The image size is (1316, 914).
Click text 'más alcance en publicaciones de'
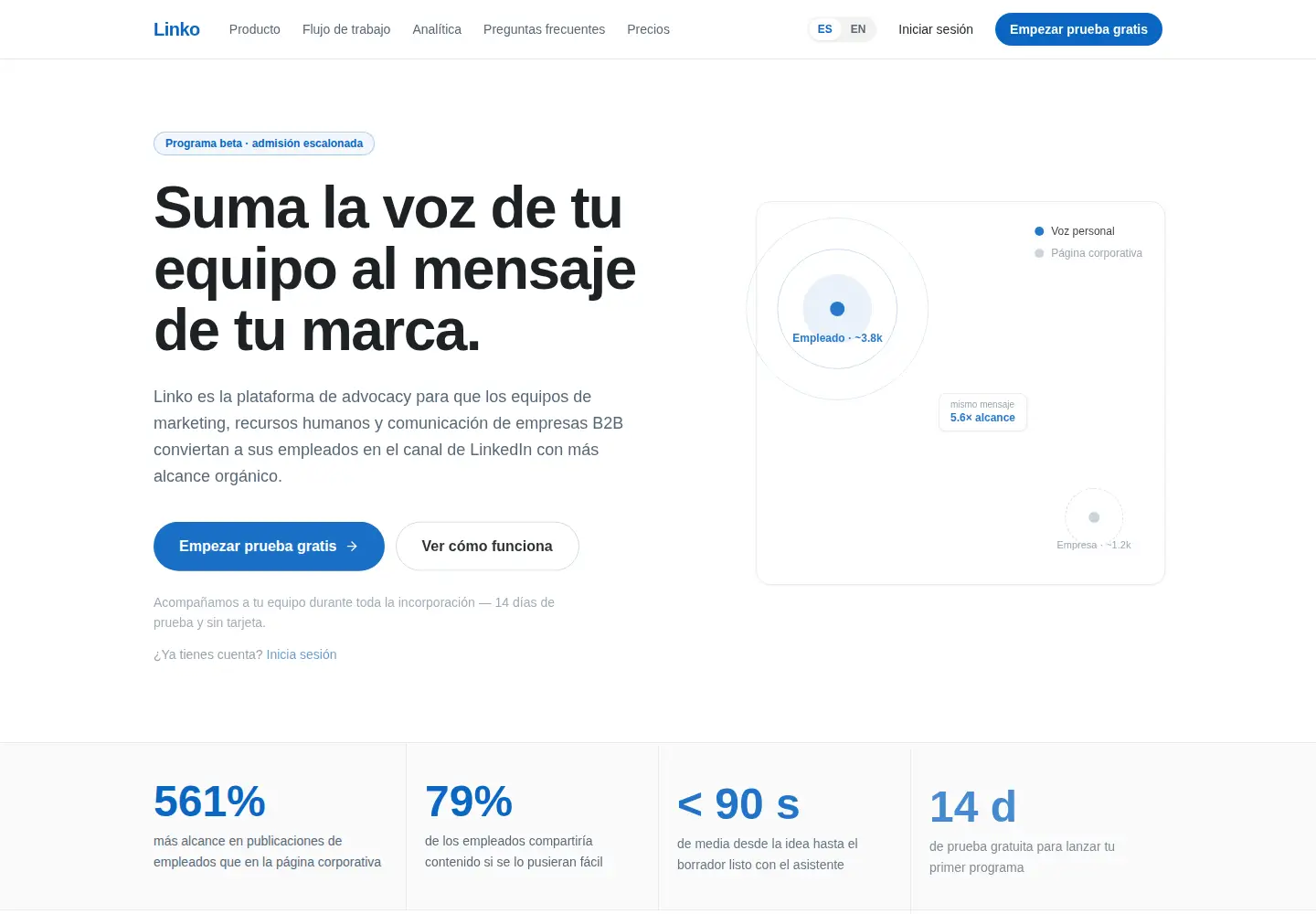248,841
